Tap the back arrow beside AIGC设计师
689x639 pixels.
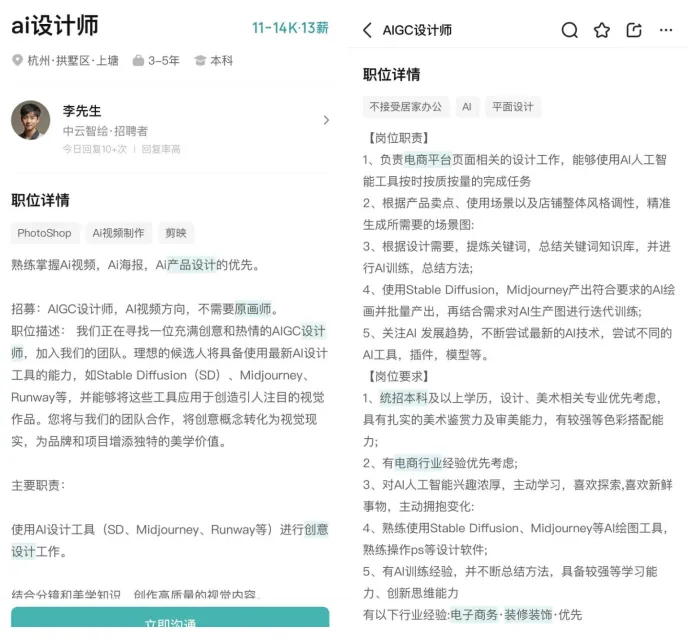click(x=367, y=30)
